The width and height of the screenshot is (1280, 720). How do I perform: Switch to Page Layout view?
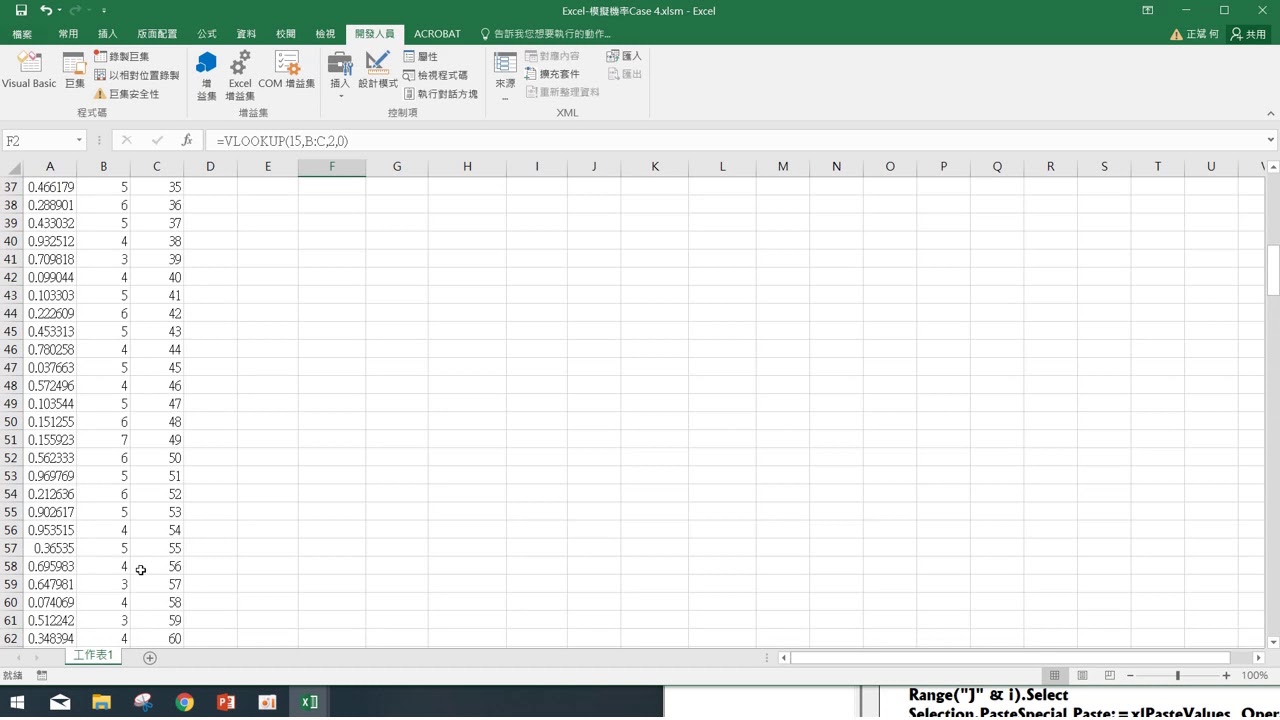click(1082, 676)
